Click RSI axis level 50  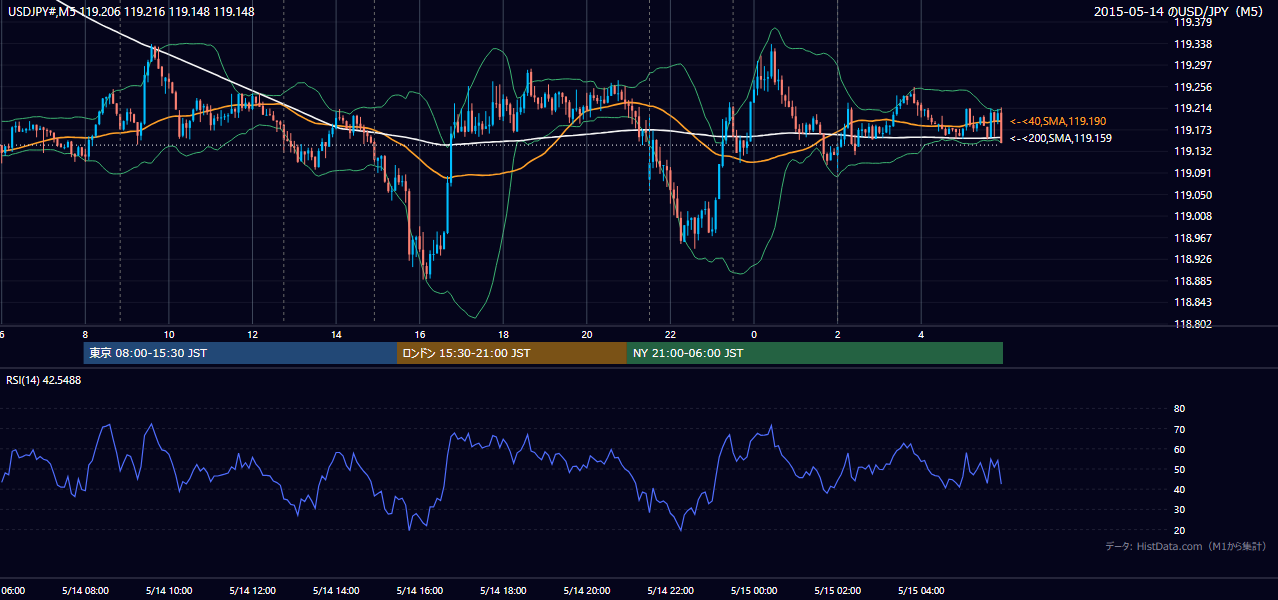coord(1179,469)
